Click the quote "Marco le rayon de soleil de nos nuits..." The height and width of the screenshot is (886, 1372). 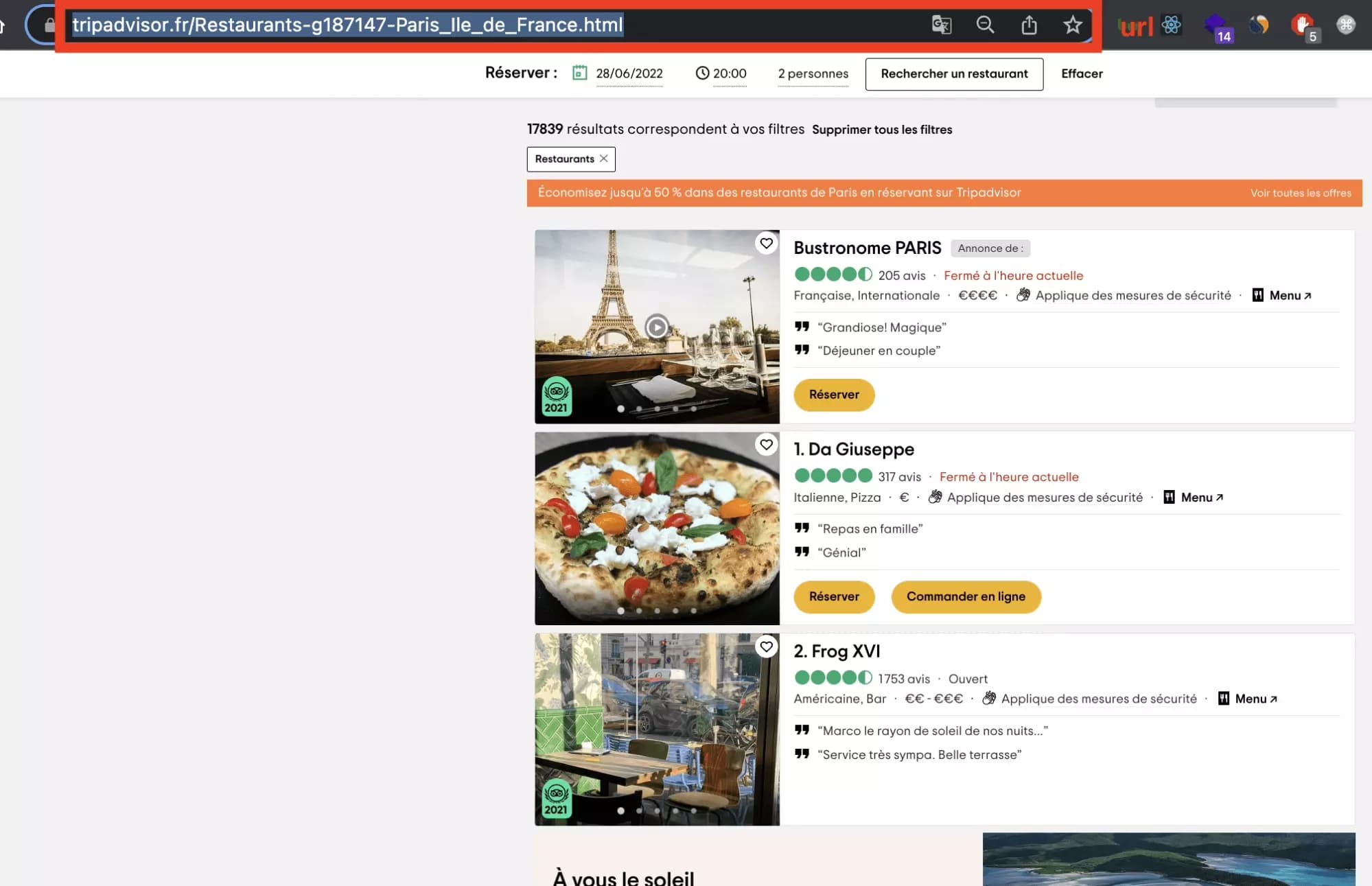tap(933, 731)
